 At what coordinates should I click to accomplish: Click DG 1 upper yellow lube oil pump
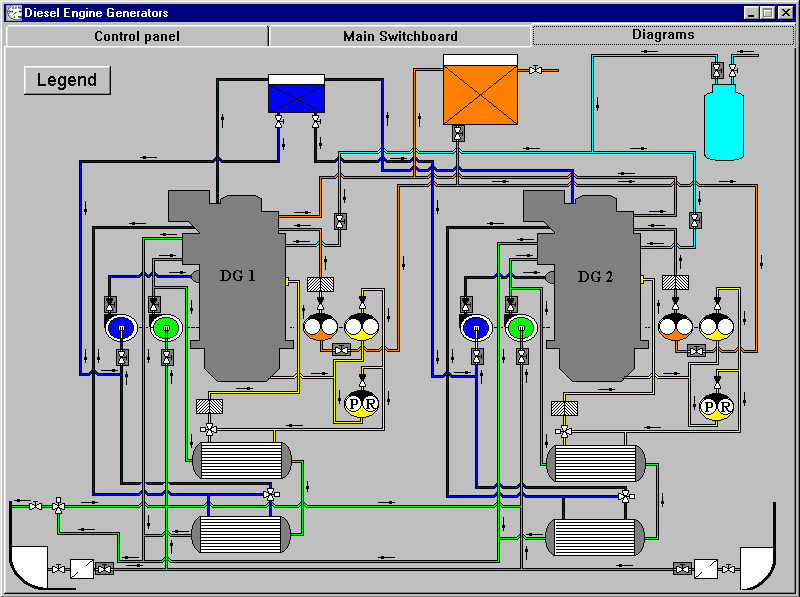[x=362, y=327]
